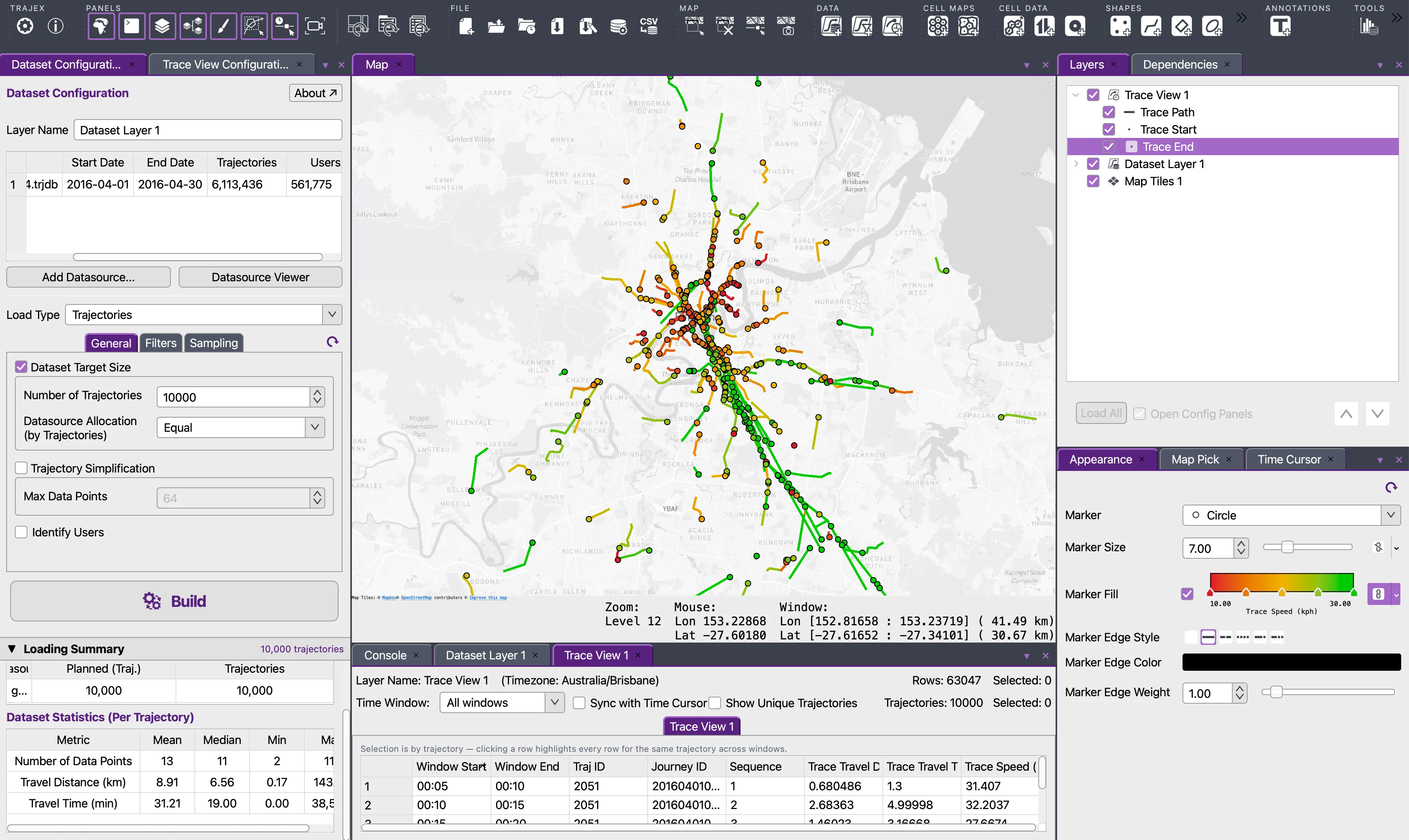Open the Tools chart statistics icon

pyautogui.click(x=1369, y=26)
